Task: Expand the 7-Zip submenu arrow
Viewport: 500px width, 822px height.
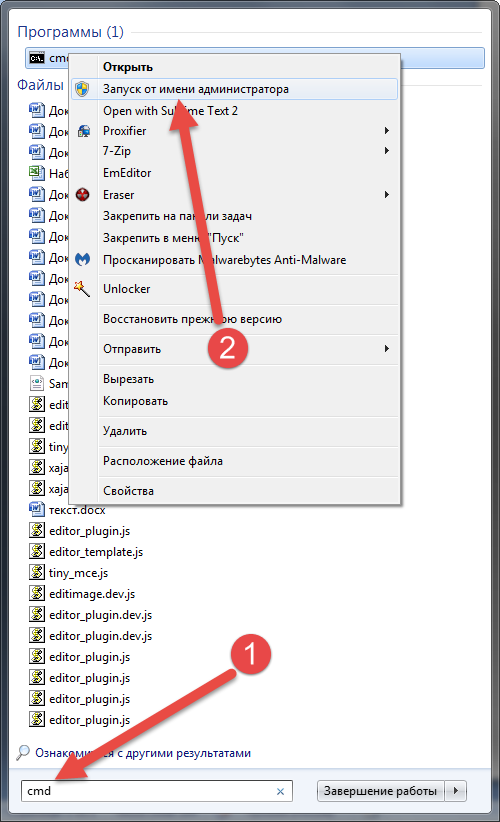Action: pyautogui.click(x=387, y=151)
